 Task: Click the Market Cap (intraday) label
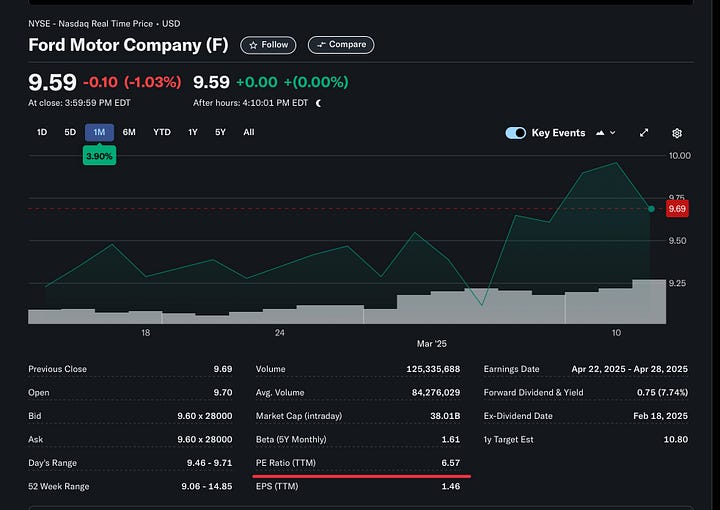(x=299, y=416)
